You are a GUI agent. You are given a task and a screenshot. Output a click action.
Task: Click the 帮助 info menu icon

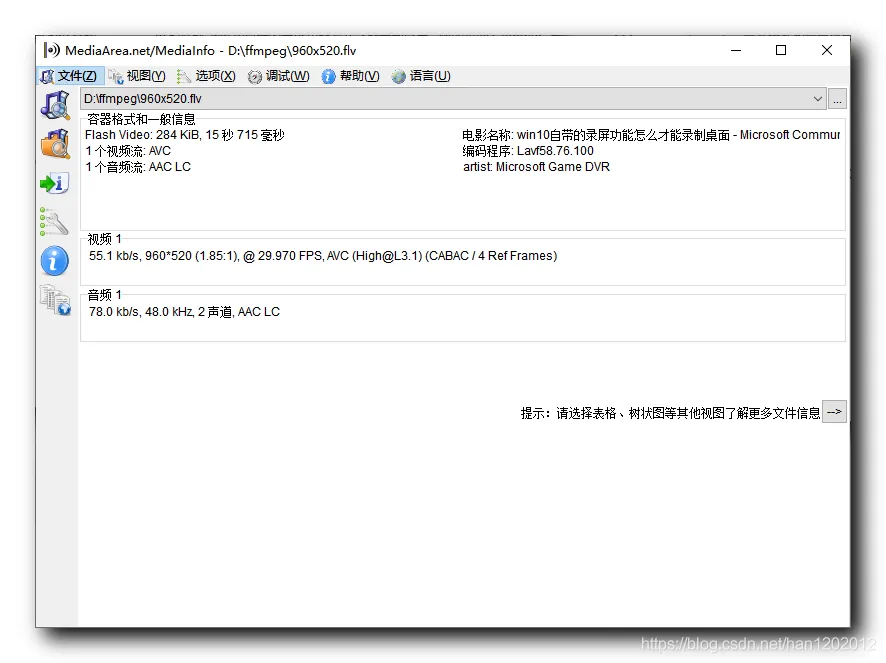coord(328,76)
